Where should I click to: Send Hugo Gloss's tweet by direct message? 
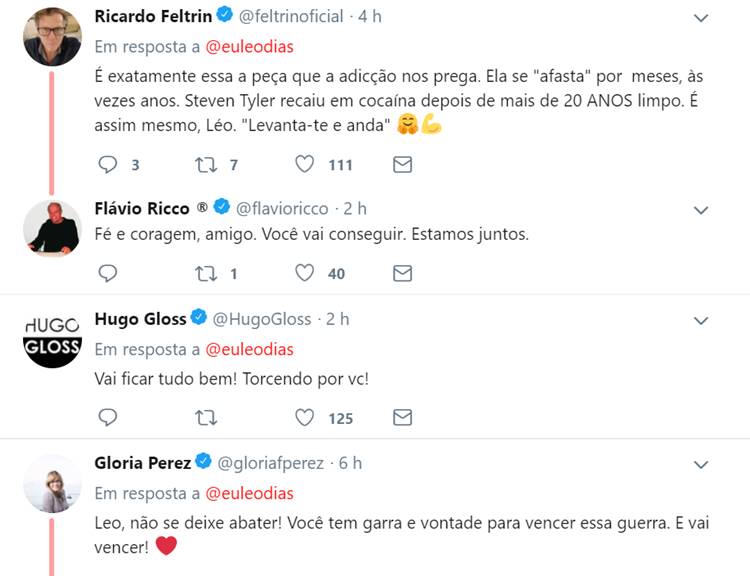pyautogui.click(x=402, y=417)
